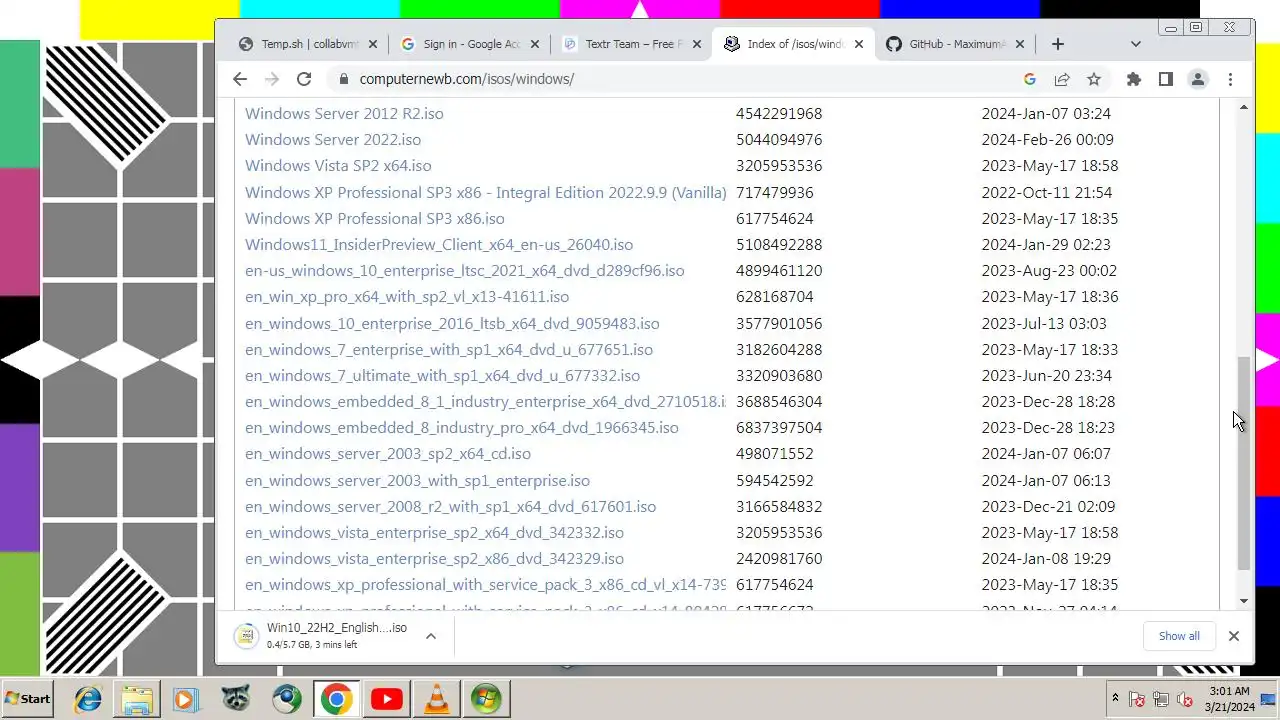
Task: Select Google Chrome taskbar button
Action: tap(336, 699)
